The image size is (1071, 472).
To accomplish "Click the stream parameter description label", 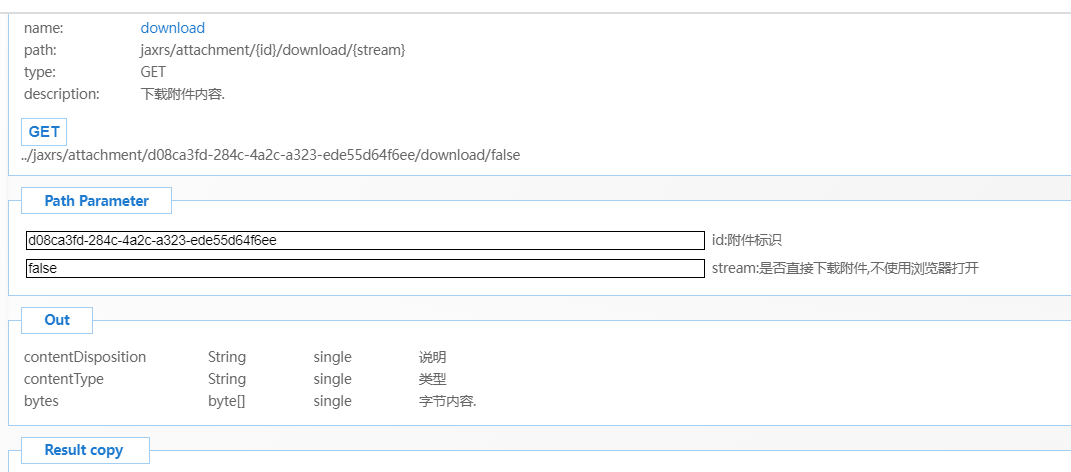I will coord(851,269).
